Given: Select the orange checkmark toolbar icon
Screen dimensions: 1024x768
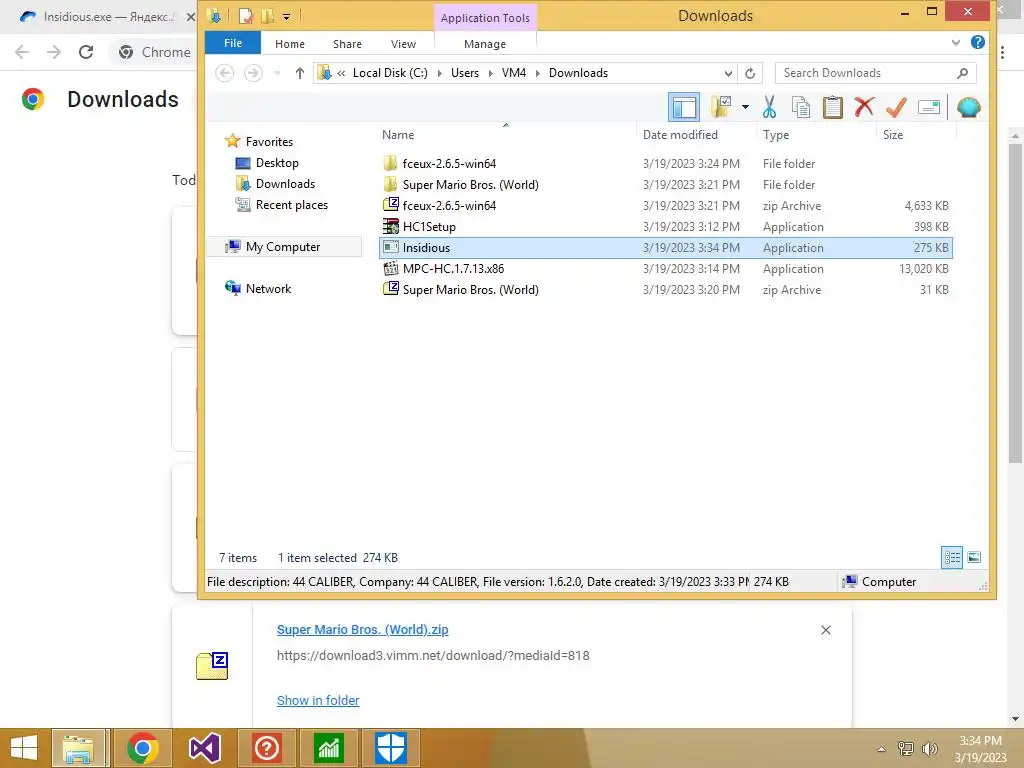Looking at the screenshot, I should tap(896, 107).
